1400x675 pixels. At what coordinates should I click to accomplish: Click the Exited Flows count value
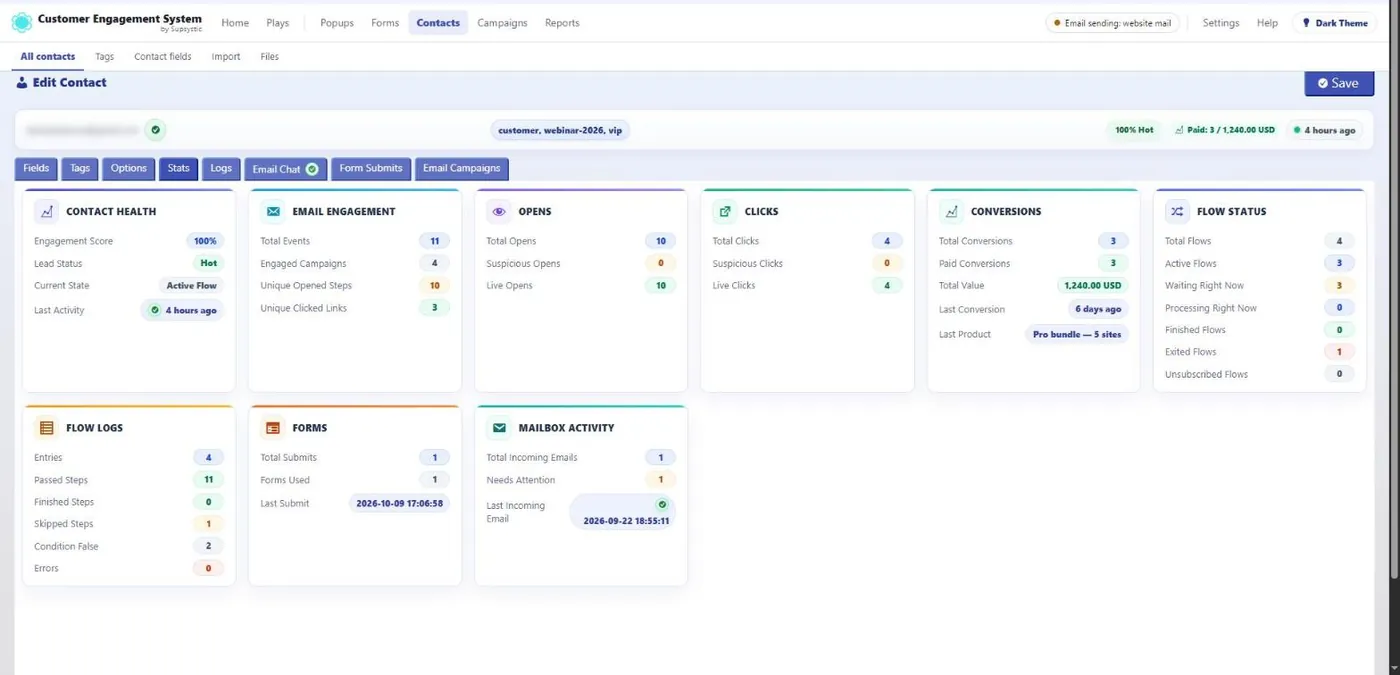1339,352
